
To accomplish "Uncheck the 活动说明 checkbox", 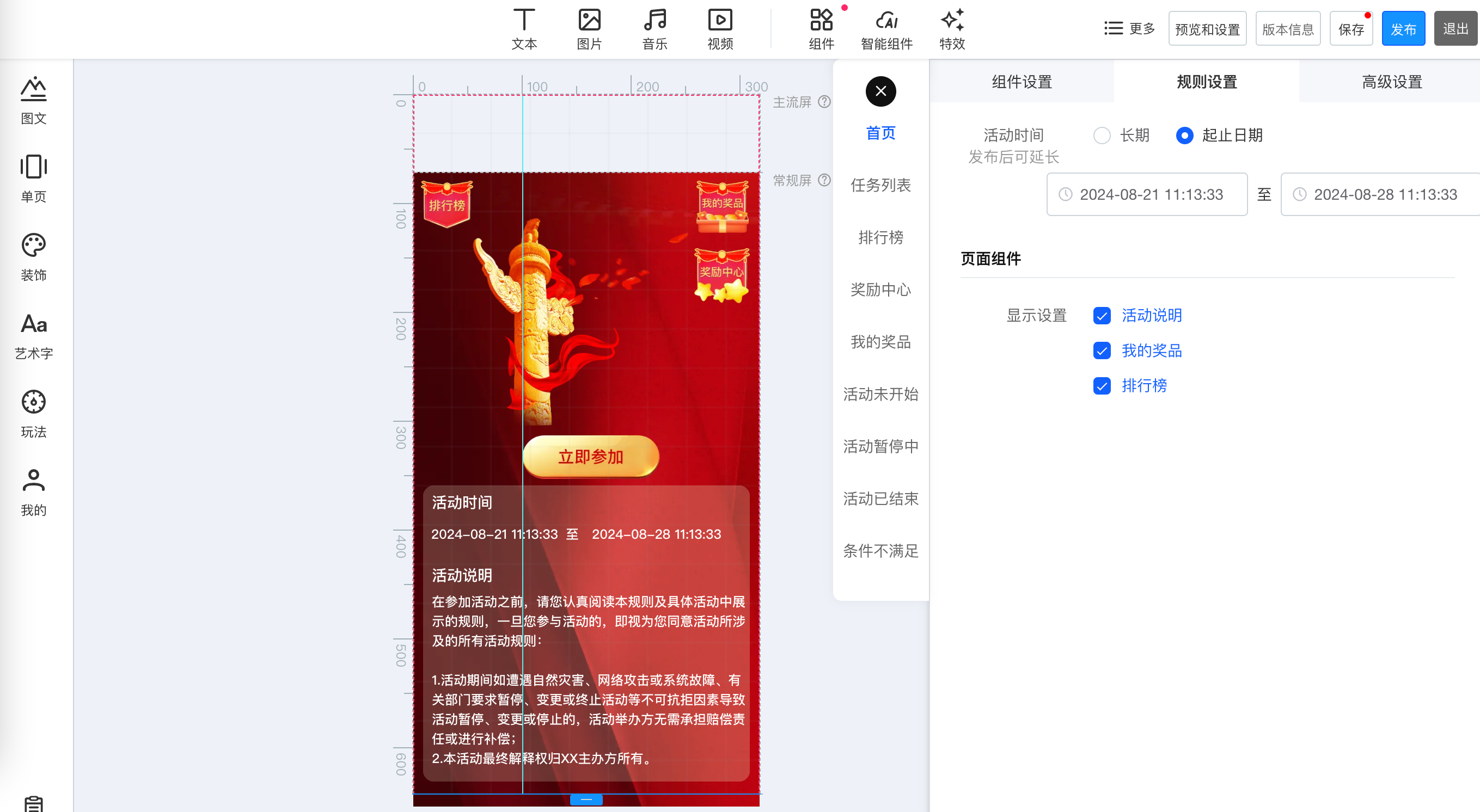I will (1102, 316).
